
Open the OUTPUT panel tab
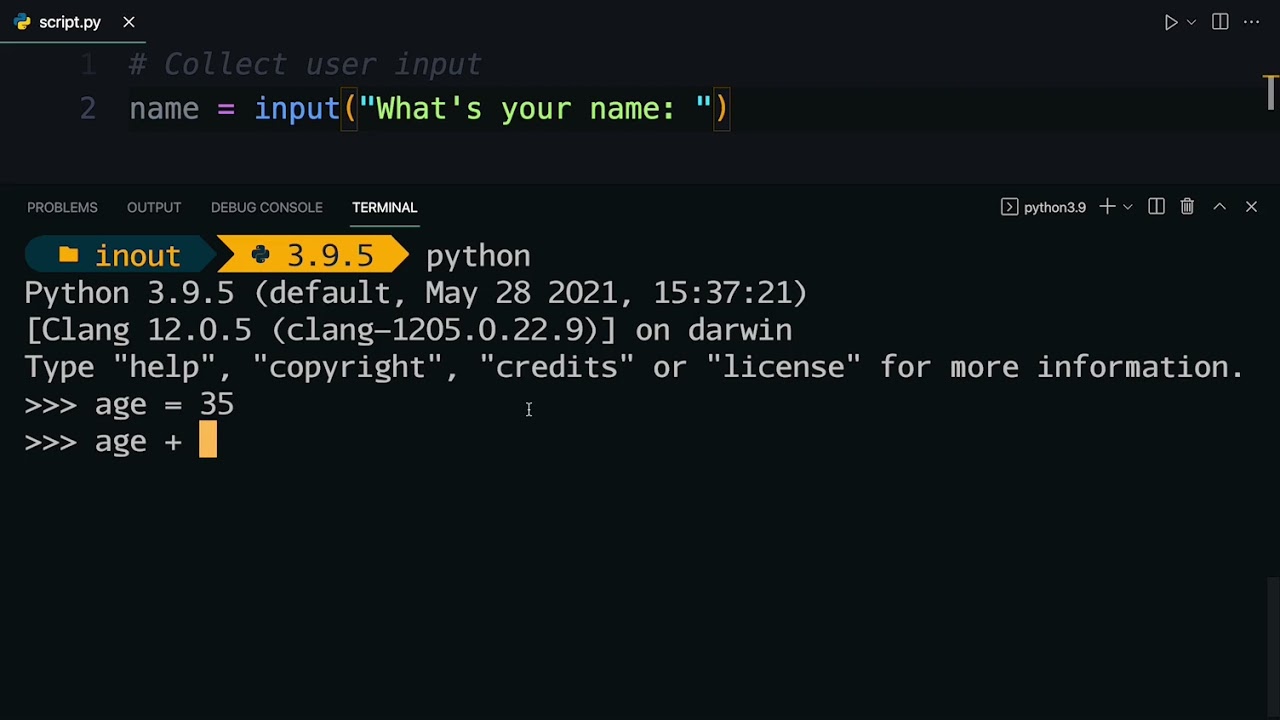pos(154,207)
